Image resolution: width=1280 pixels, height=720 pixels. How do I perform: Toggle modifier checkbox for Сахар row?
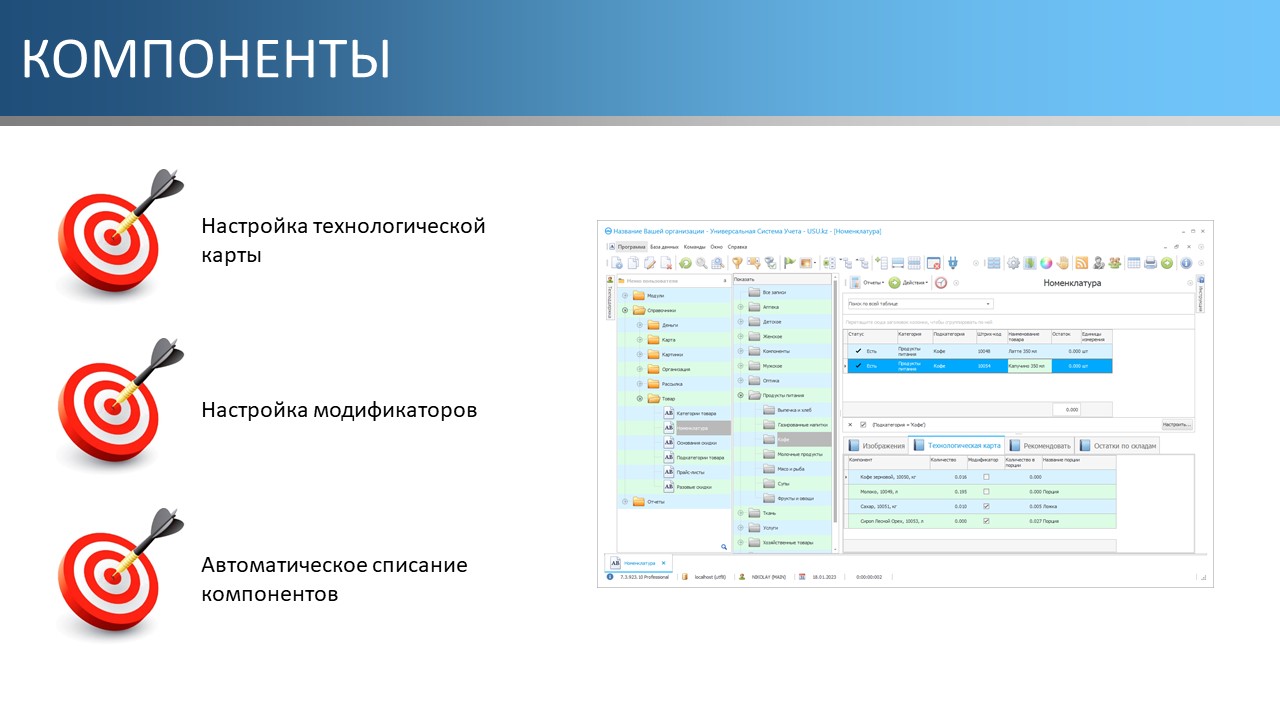986,506
